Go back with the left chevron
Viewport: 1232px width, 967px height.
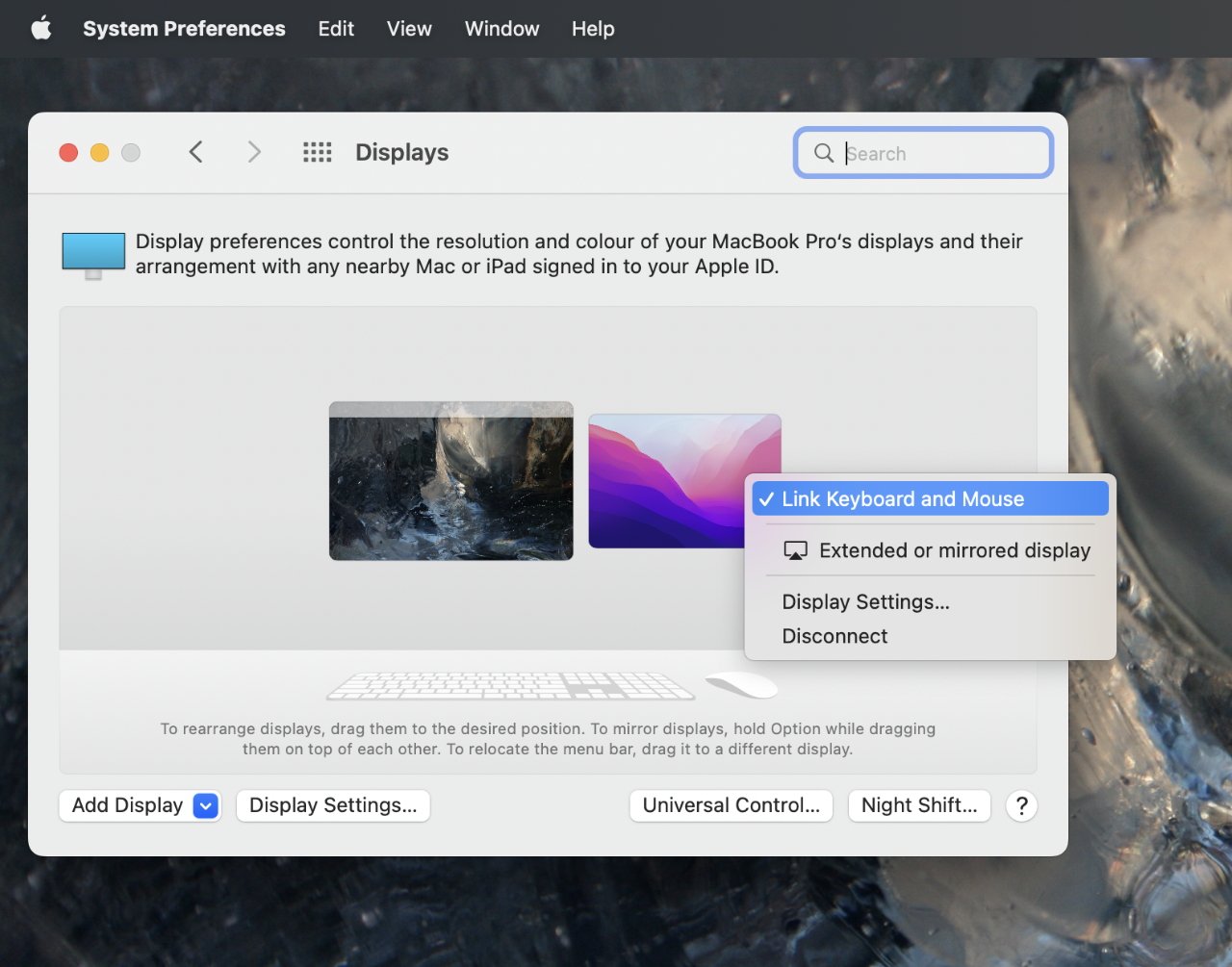point(195,152)
